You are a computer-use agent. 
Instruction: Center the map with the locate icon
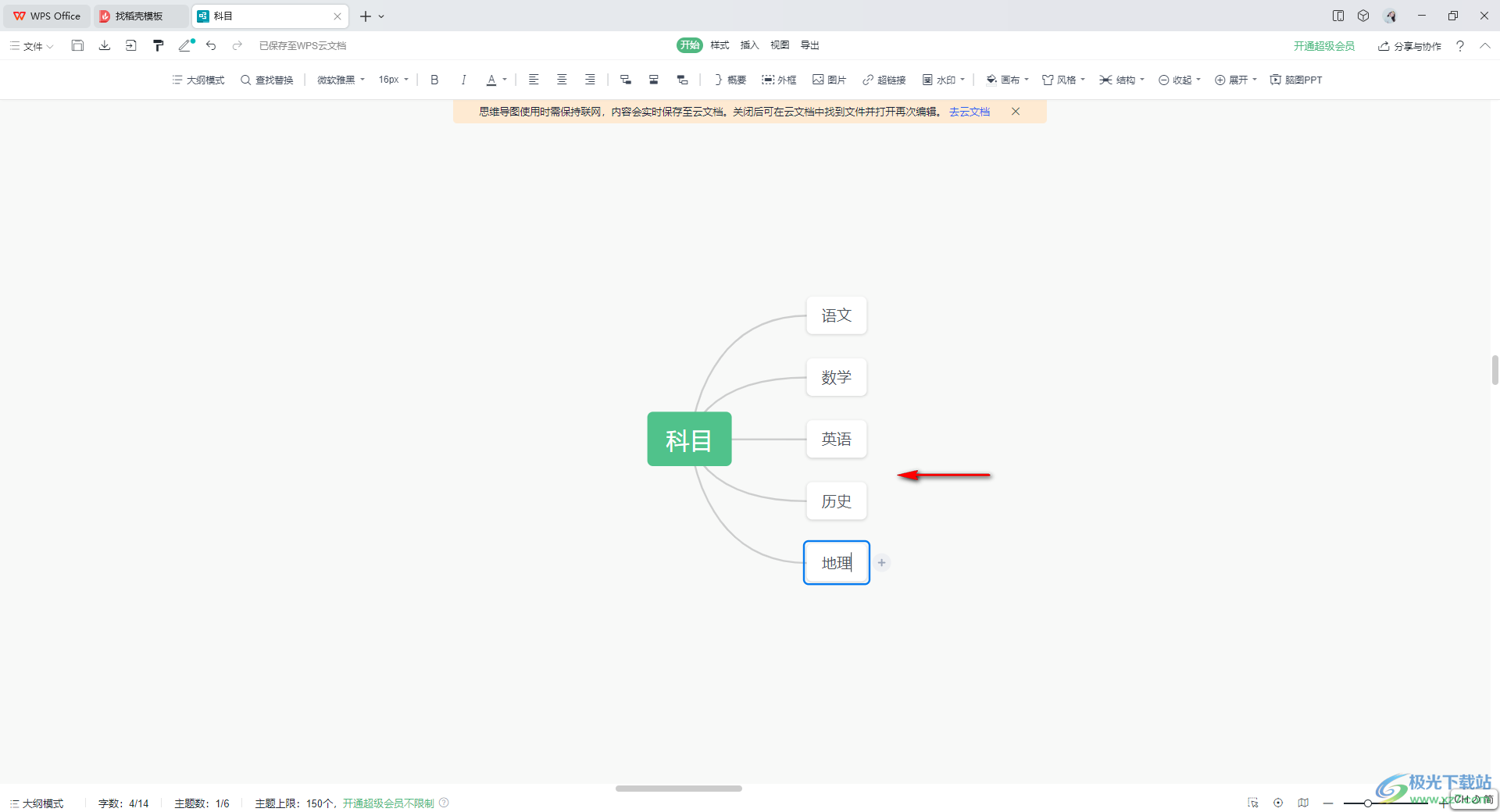click(x=1278, y=803)
